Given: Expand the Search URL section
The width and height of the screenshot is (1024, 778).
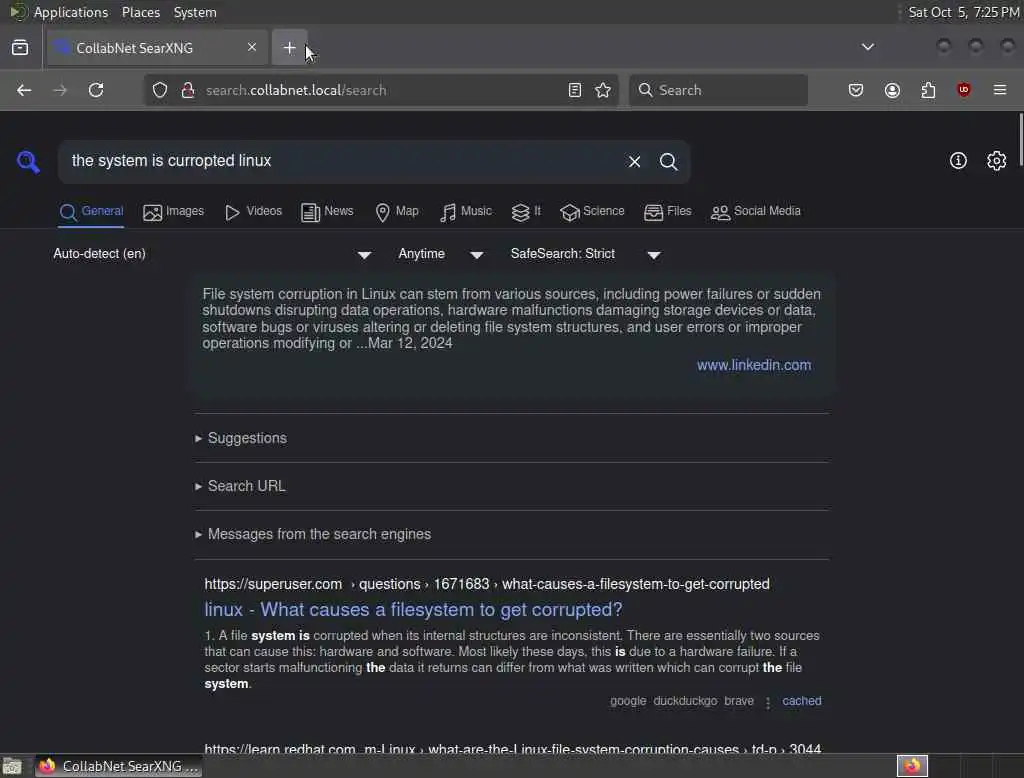Looking at the screenshot, I should click(240, 487).
